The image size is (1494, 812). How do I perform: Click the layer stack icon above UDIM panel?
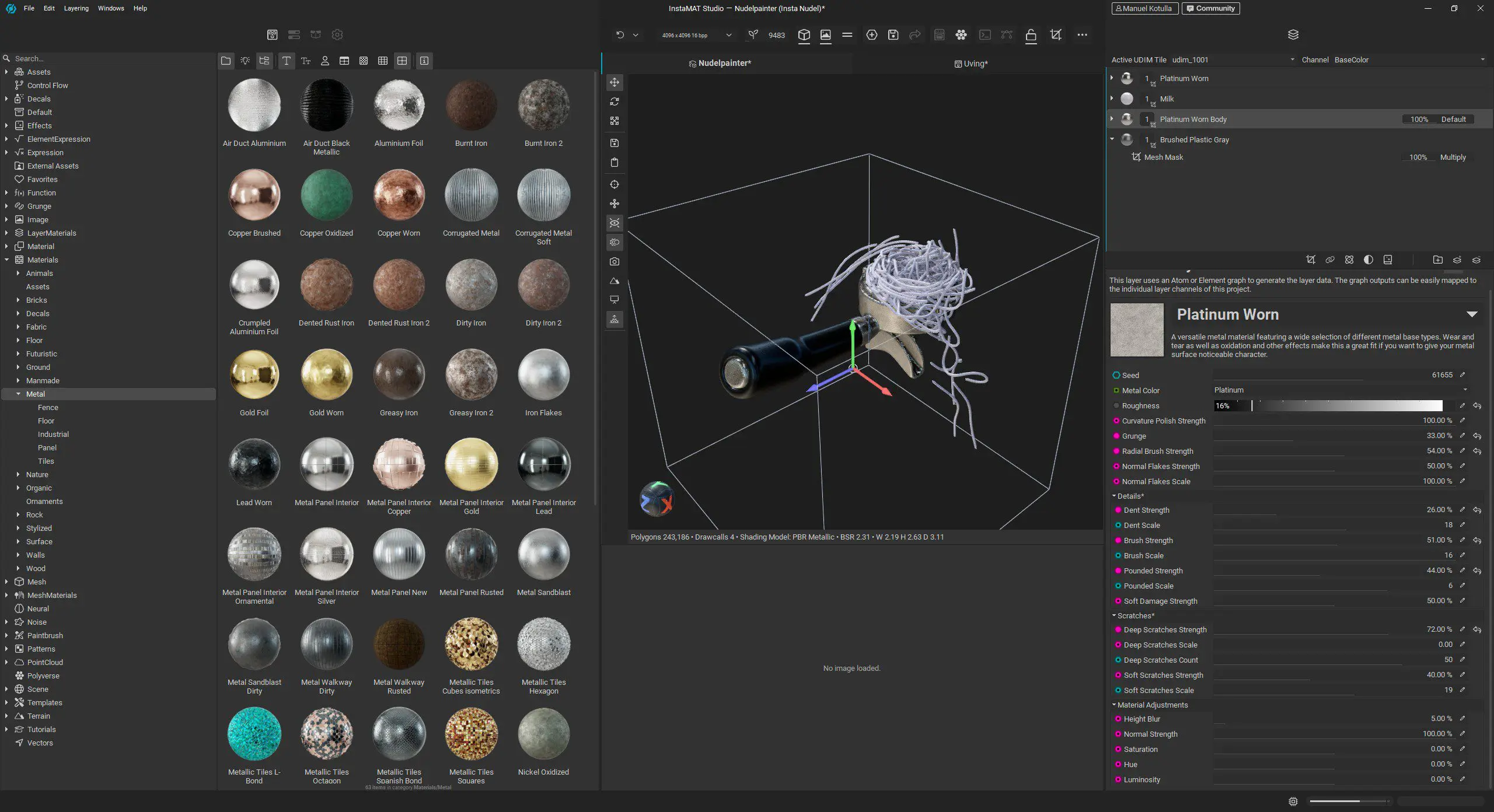[x=1293, y=35]
